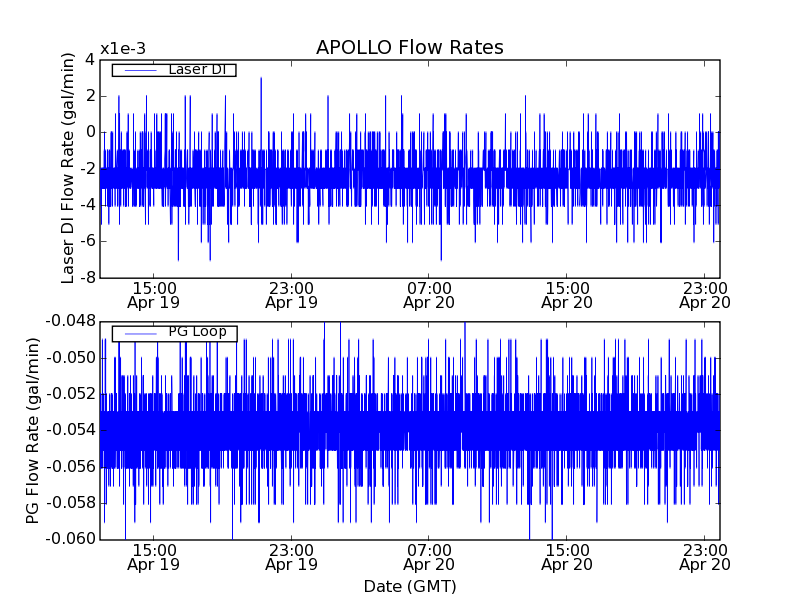This screenshot has width=800, height=600.
Task: Click the 'Date (GMT)' x-axis label
Action: 410,586
